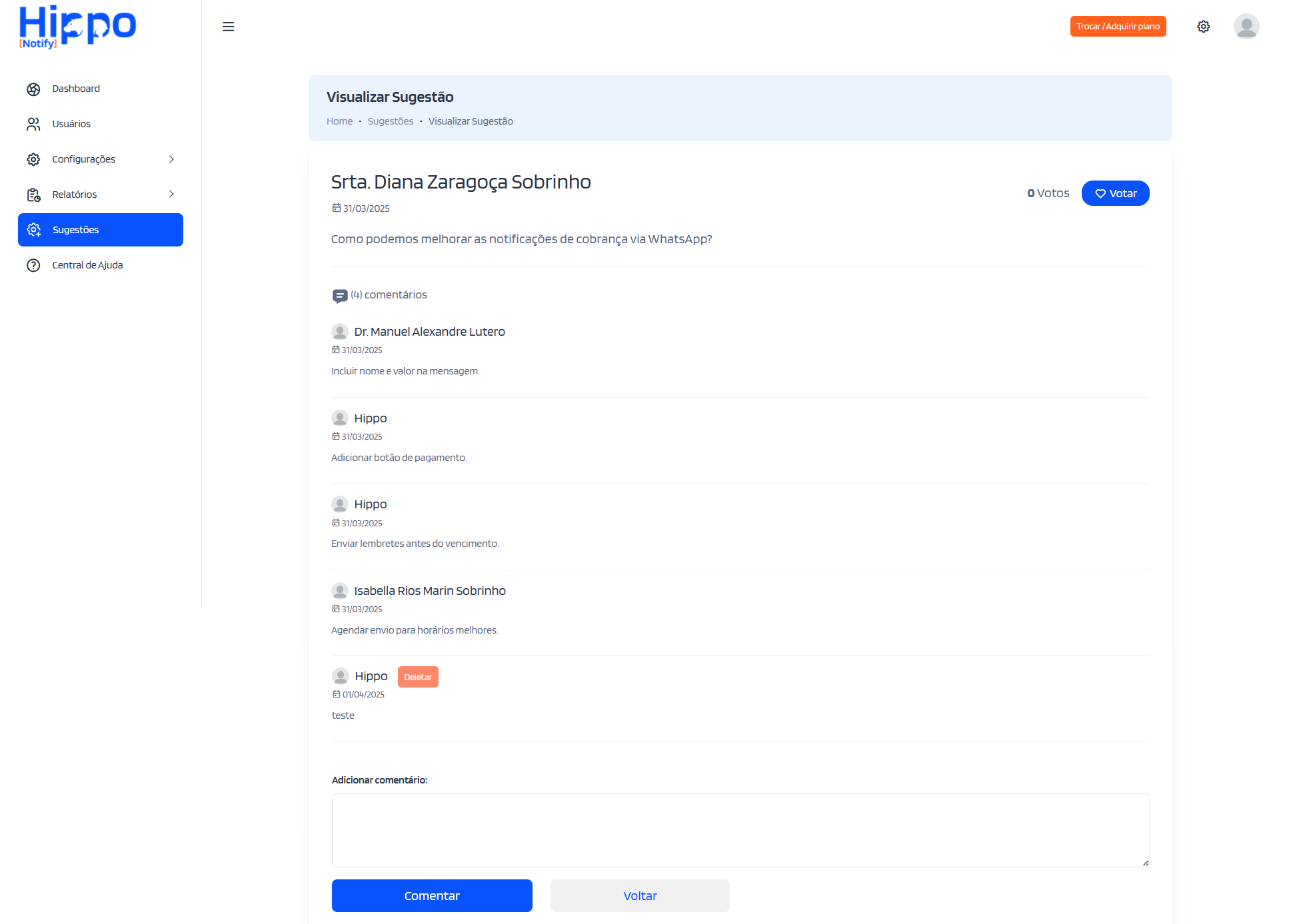Open Usuários in the sidebar
Image resolution: width=1291 pixels, height=924 pixels.
tap(71, 124)
